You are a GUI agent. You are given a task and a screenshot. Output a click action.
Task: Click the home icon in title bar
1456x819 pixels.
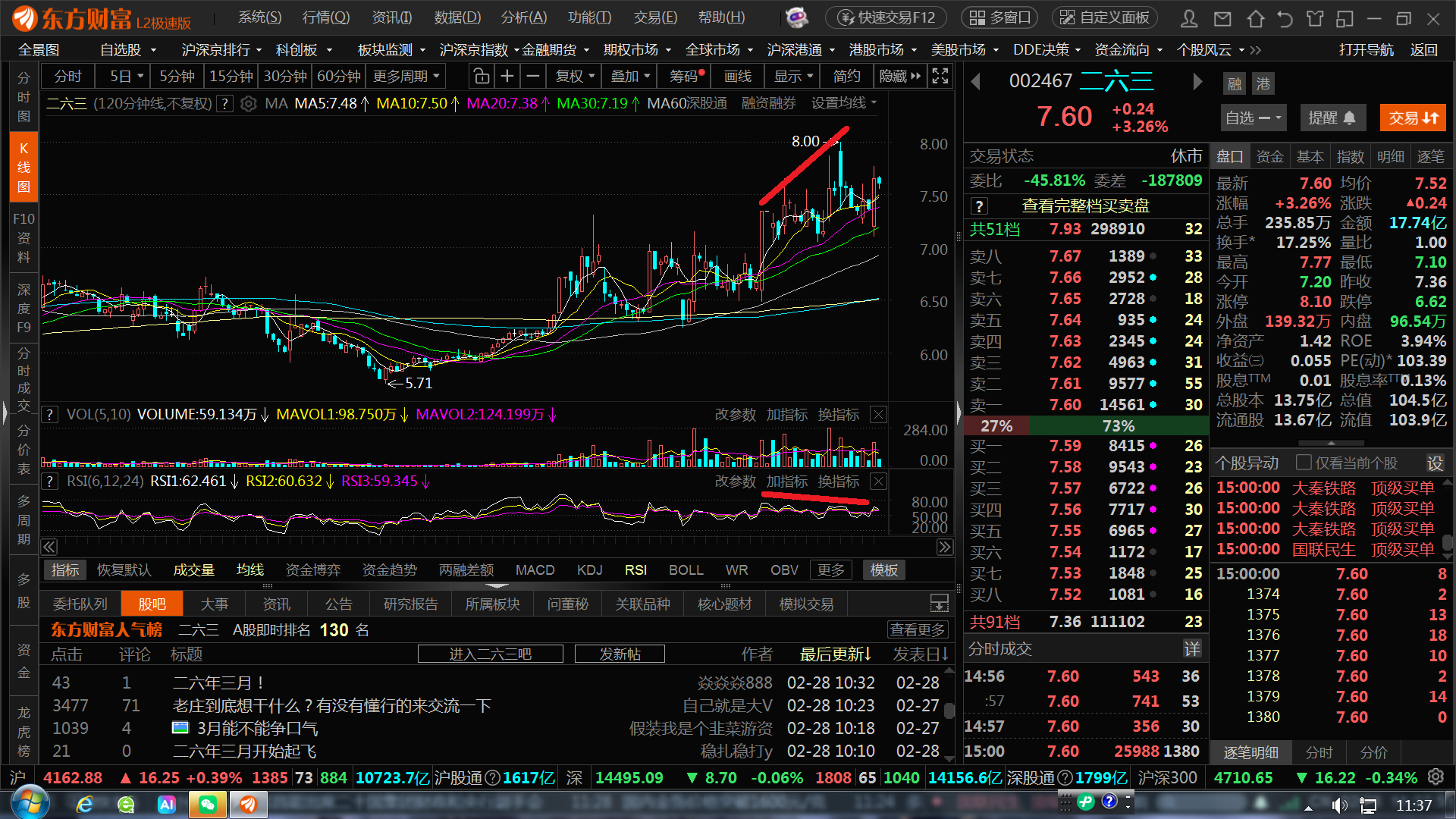pos(1256,18)
